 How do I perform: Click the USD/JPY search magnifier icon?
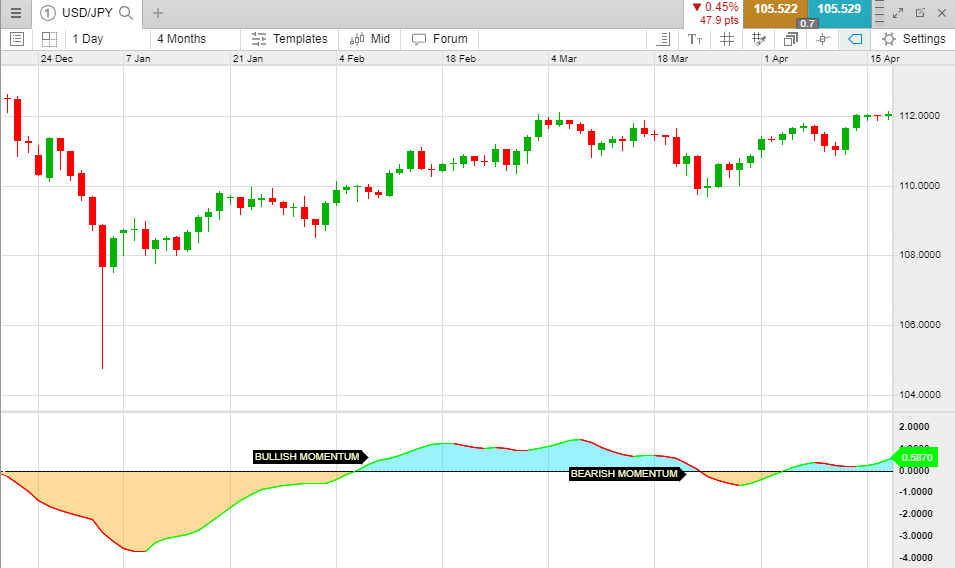[125, 13]
